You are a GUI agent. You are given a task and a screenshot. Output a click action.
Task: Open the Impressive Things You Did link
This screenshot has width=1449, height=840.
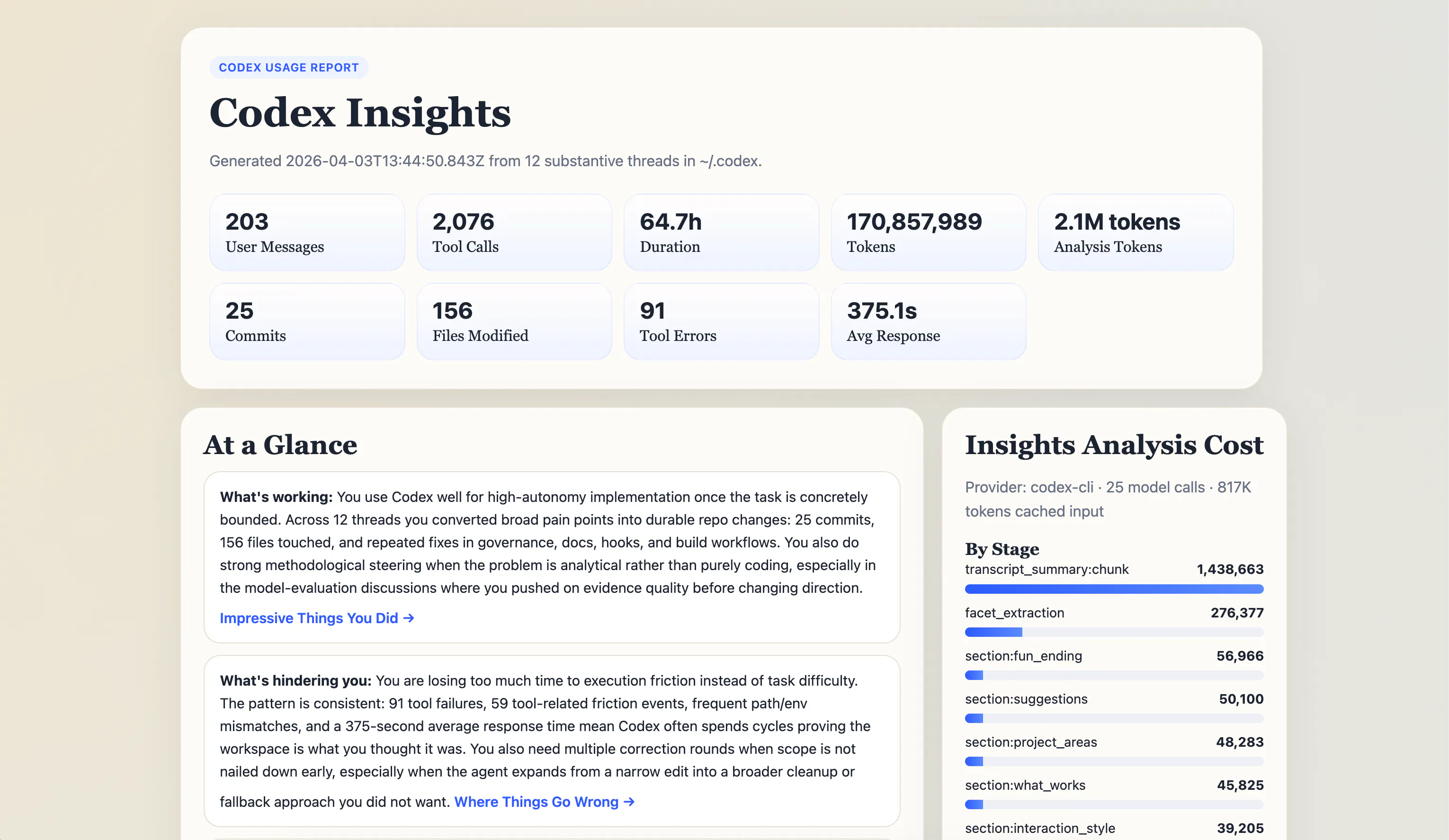(317, 618)
